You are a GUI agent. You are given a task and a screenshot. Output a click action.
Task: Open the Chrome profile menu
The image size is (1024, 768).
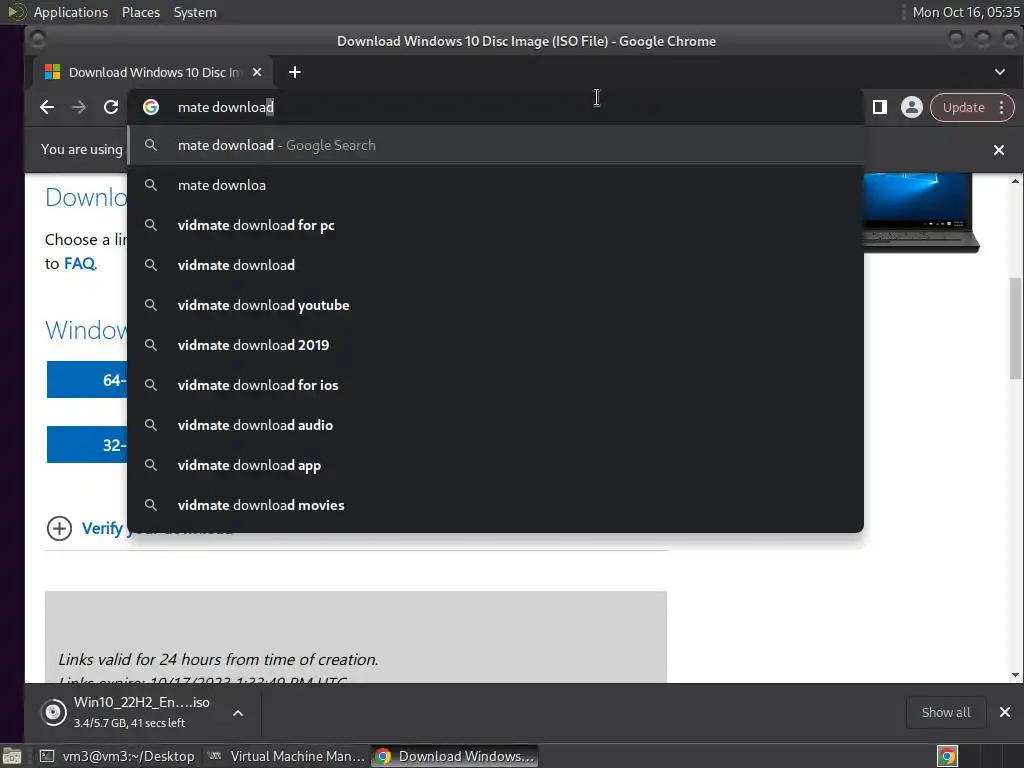(x=912, y=107)
